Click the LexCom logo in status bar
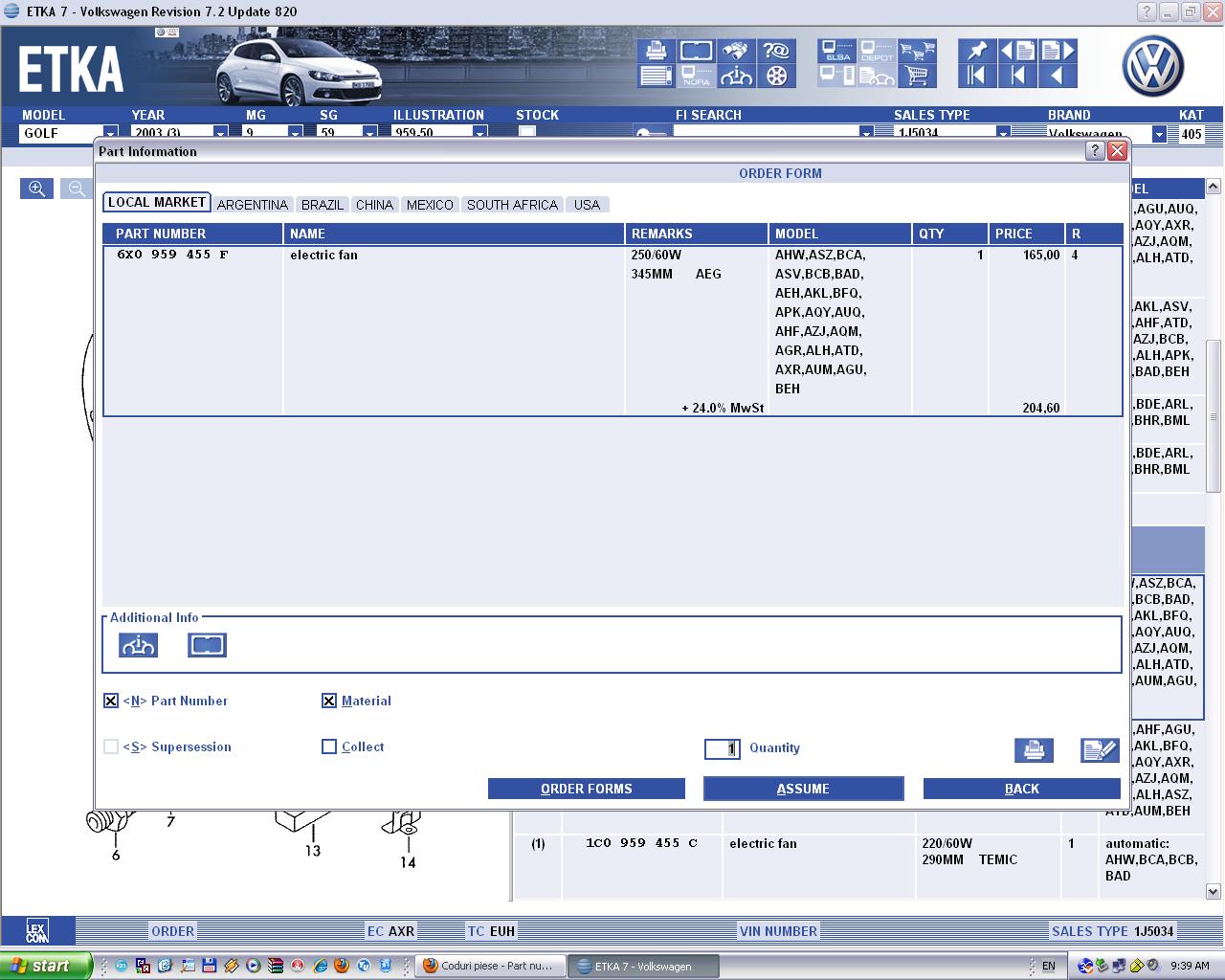The image size is (1225, 980). tap(36, 931)
